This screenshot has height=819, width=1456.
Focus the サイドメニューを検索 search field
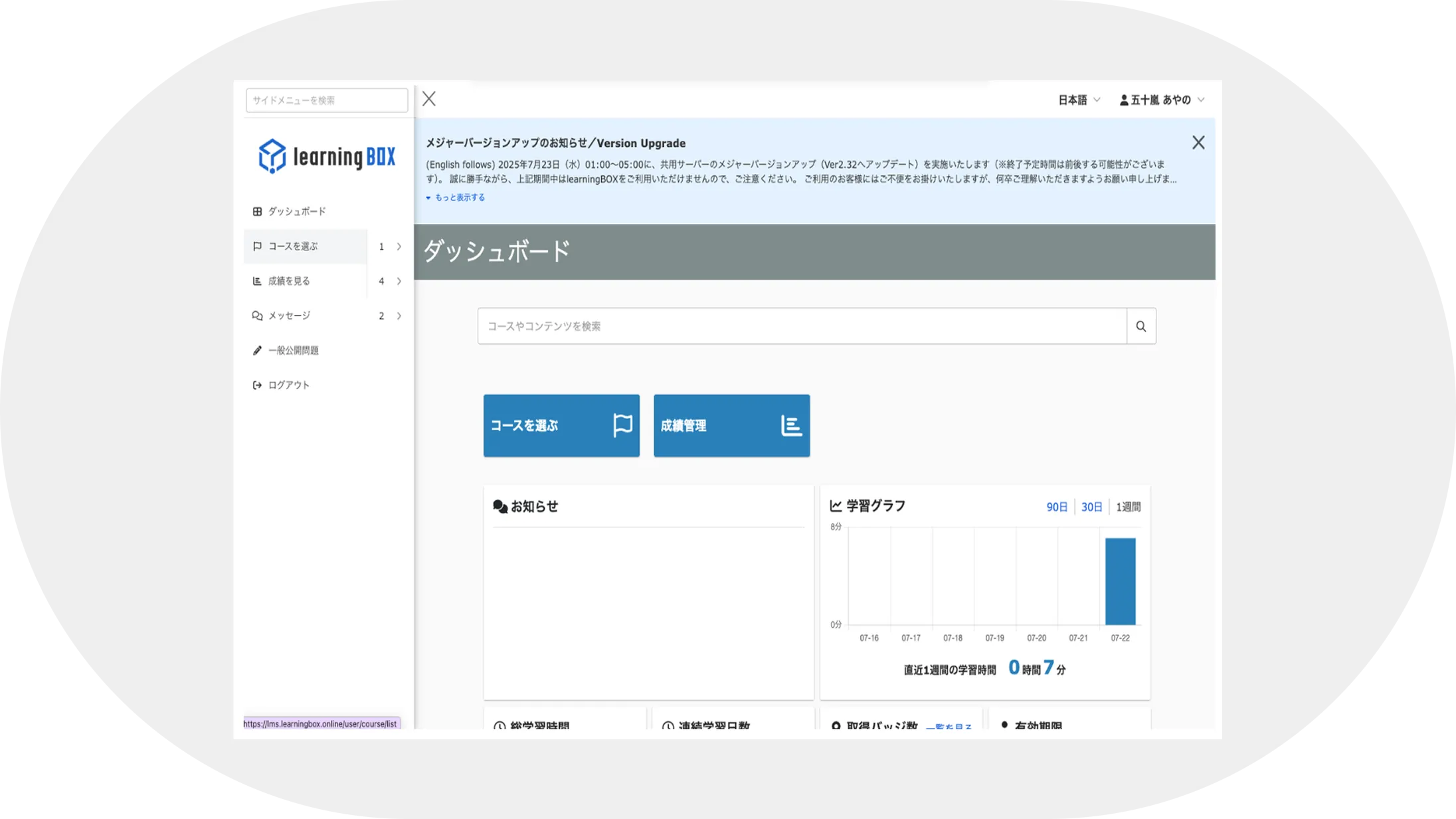[x=326, y=100]
